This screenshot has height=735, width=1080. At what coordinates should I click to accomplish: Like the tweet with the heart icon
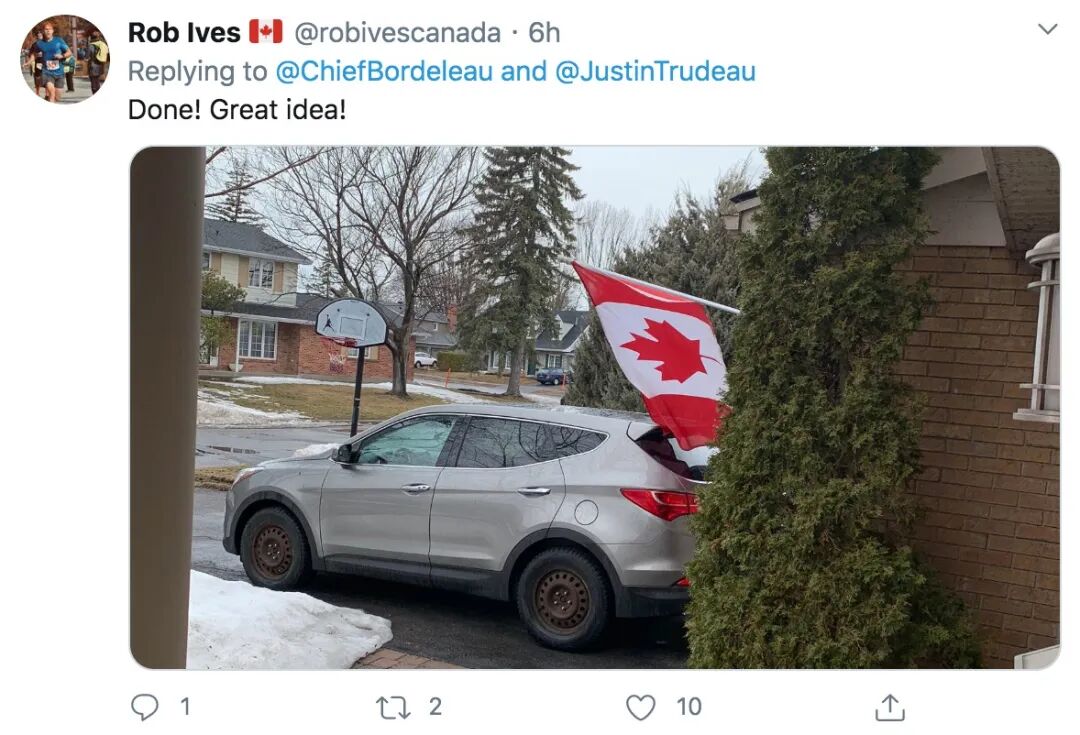coord(641,707)
